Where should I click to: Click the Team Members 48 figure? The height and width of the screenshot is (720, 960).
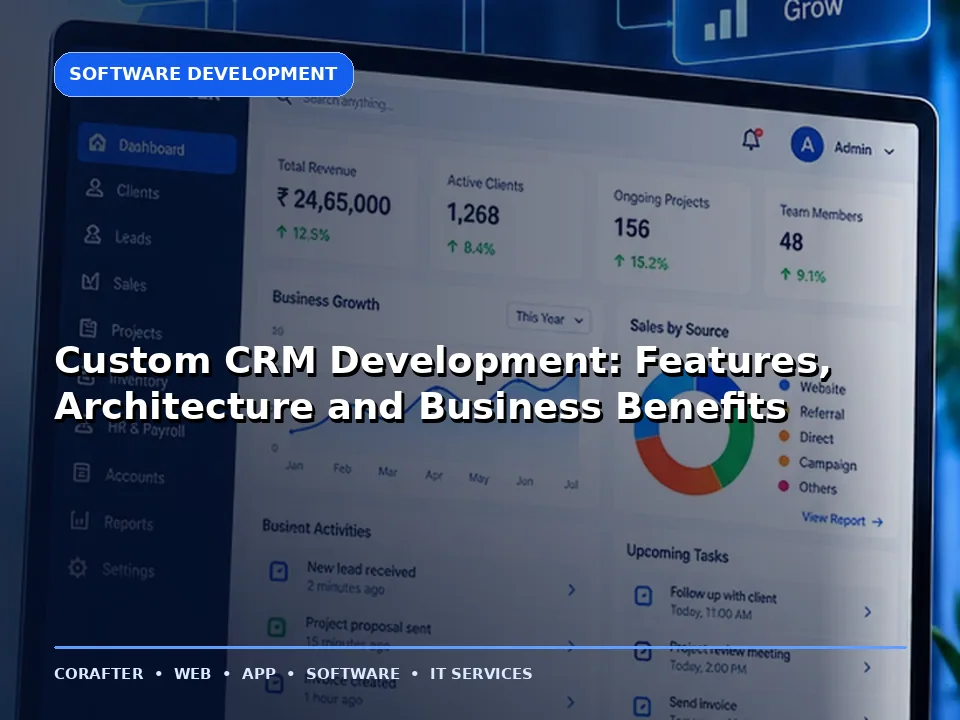coord(791,241)
